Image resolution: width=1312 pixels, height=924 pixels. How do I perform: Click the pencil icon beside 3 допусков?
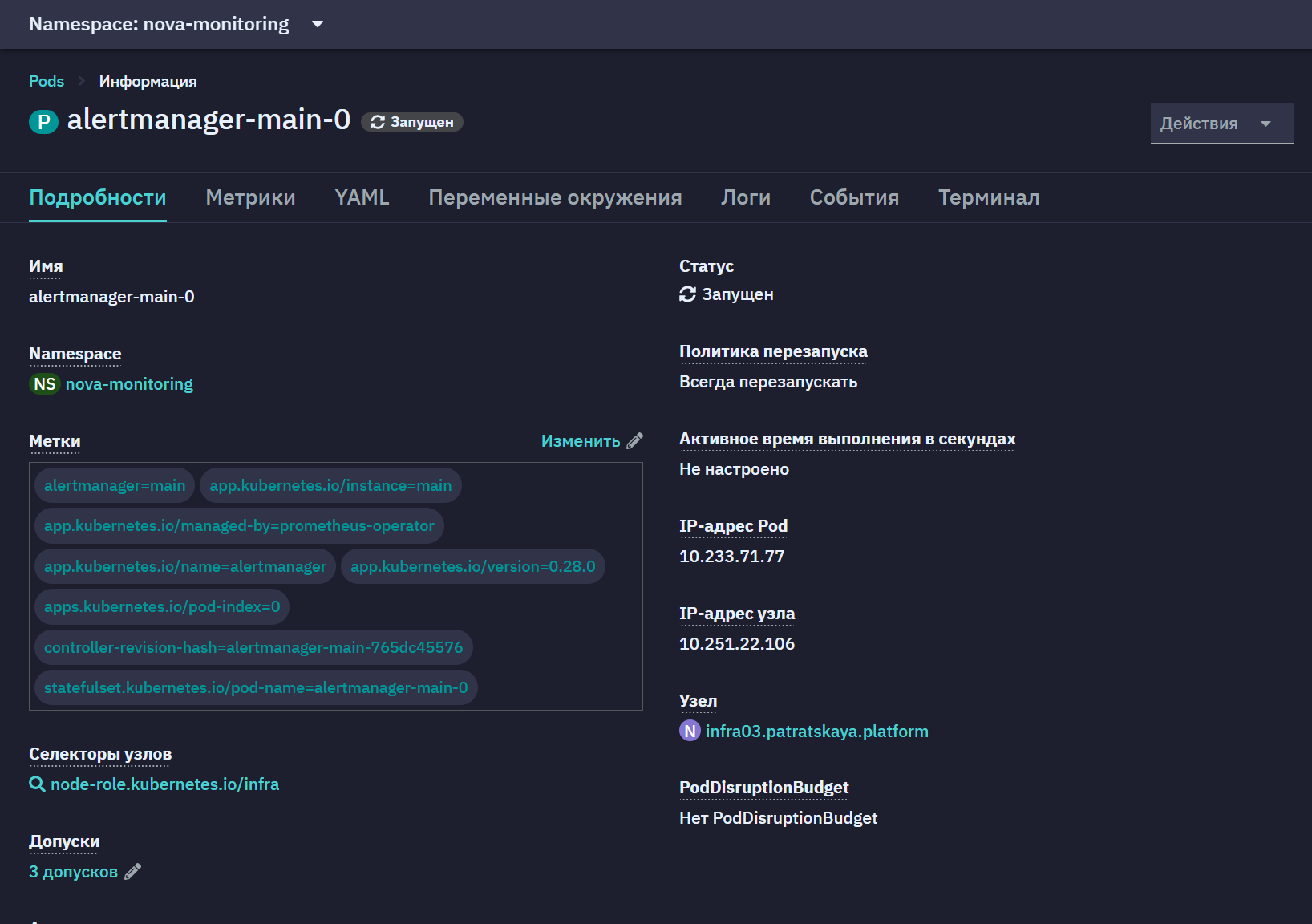(133, 871)
